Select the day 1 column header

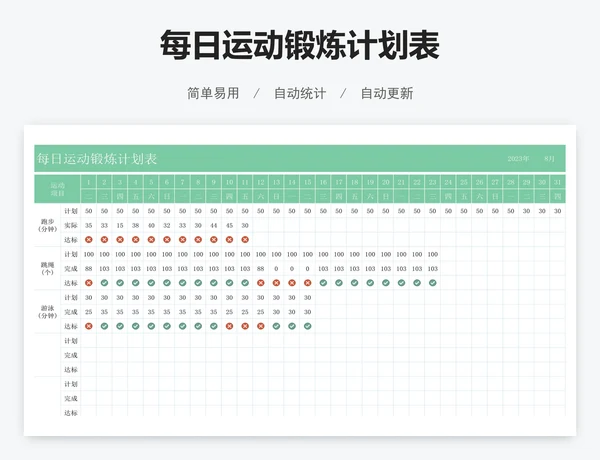(x=88, y=182)
